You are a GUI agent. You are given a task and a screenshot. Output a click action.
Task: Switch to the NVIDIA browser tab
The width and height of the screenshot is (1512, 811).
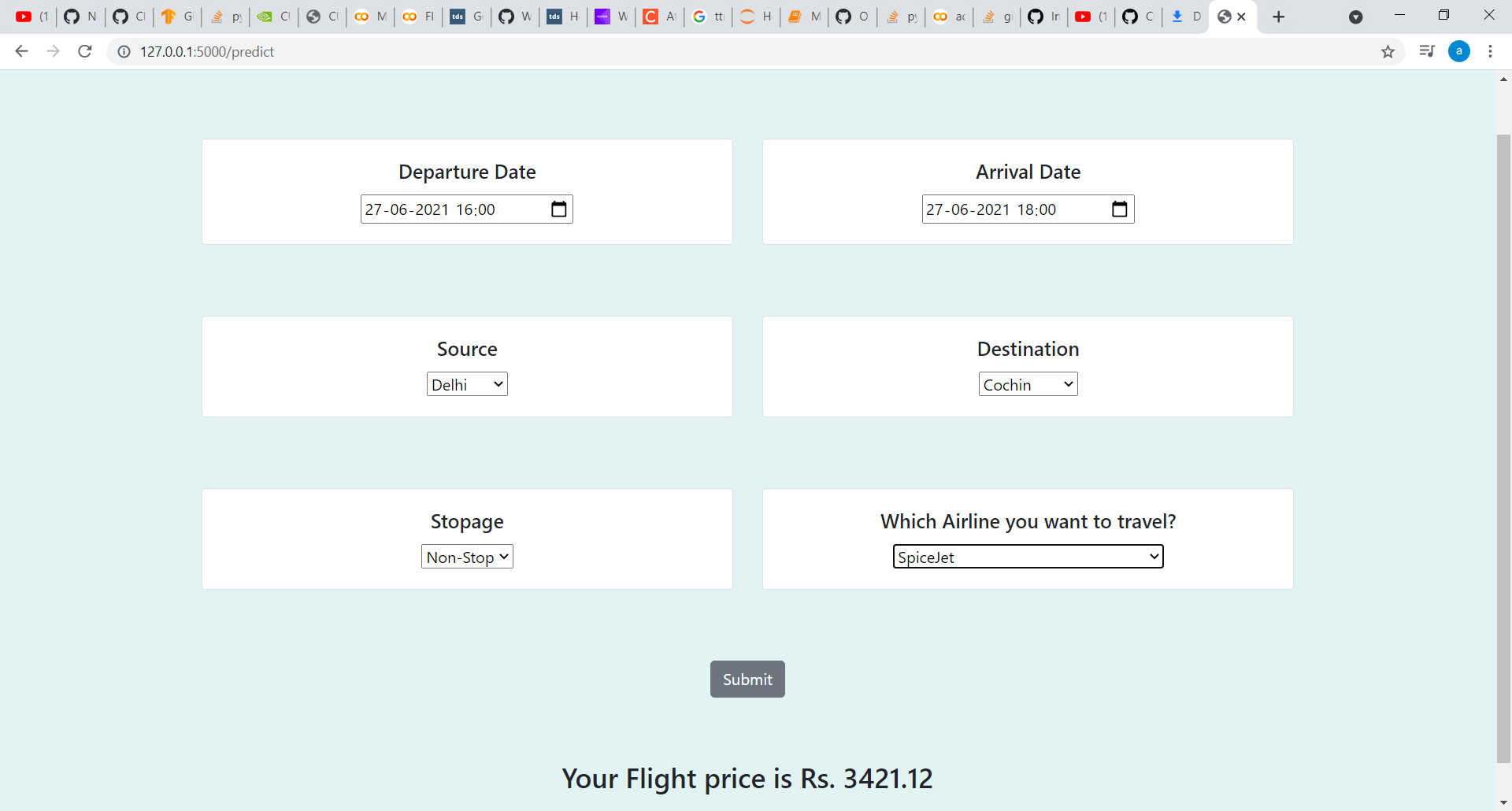[273, 16]
